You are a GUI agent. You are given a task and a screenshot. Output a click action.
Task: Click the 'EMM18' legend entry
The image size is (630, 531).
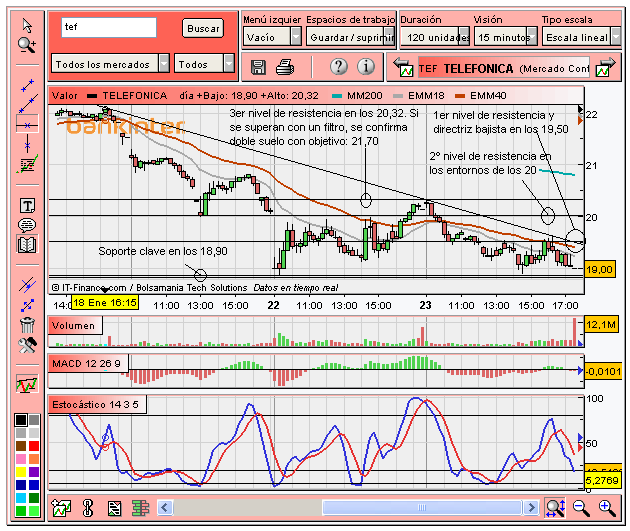[x=418, y=96]
